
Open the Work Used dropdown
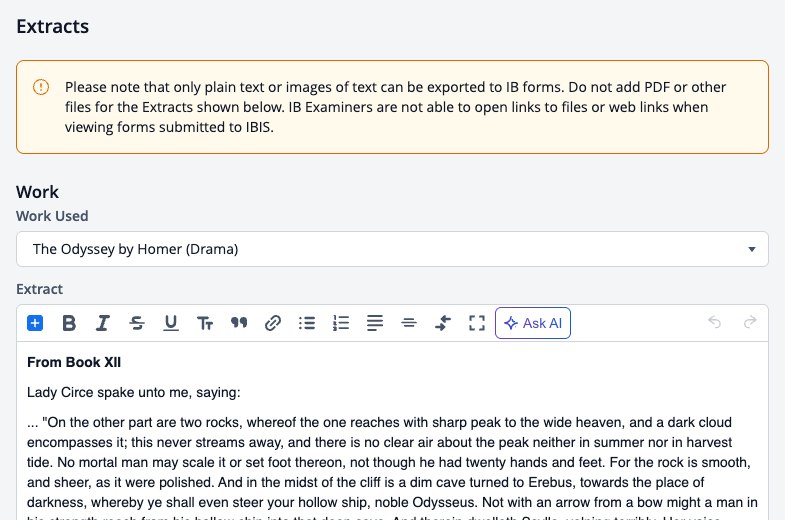coord(392,249)
